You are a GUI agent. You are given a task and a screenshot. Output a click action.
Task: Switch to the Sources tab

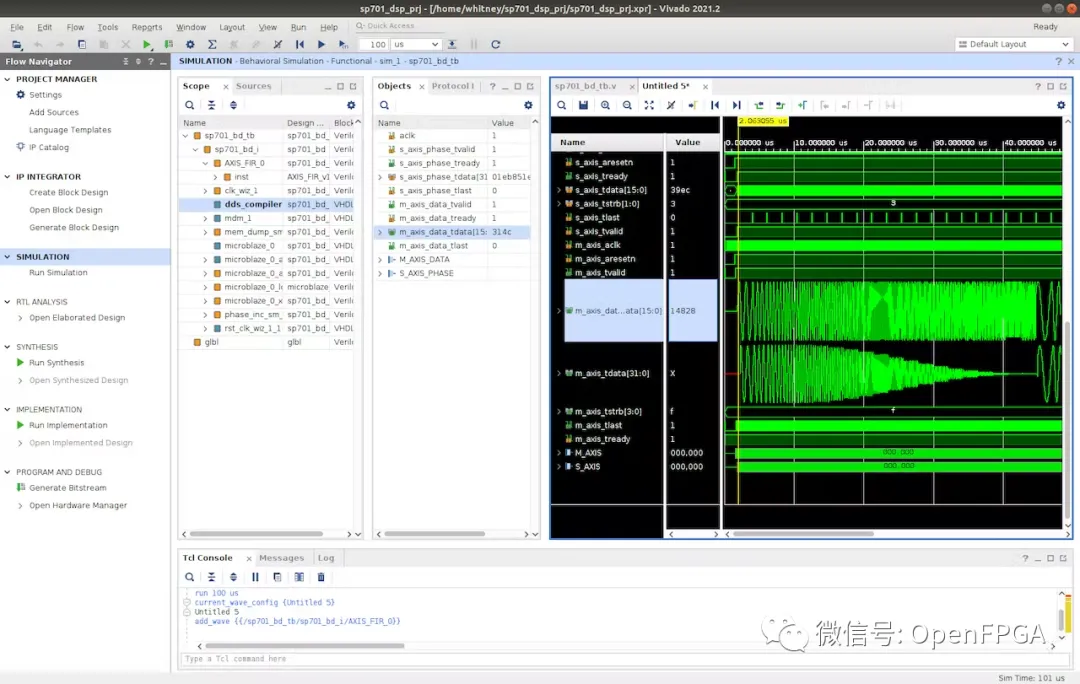253,86
